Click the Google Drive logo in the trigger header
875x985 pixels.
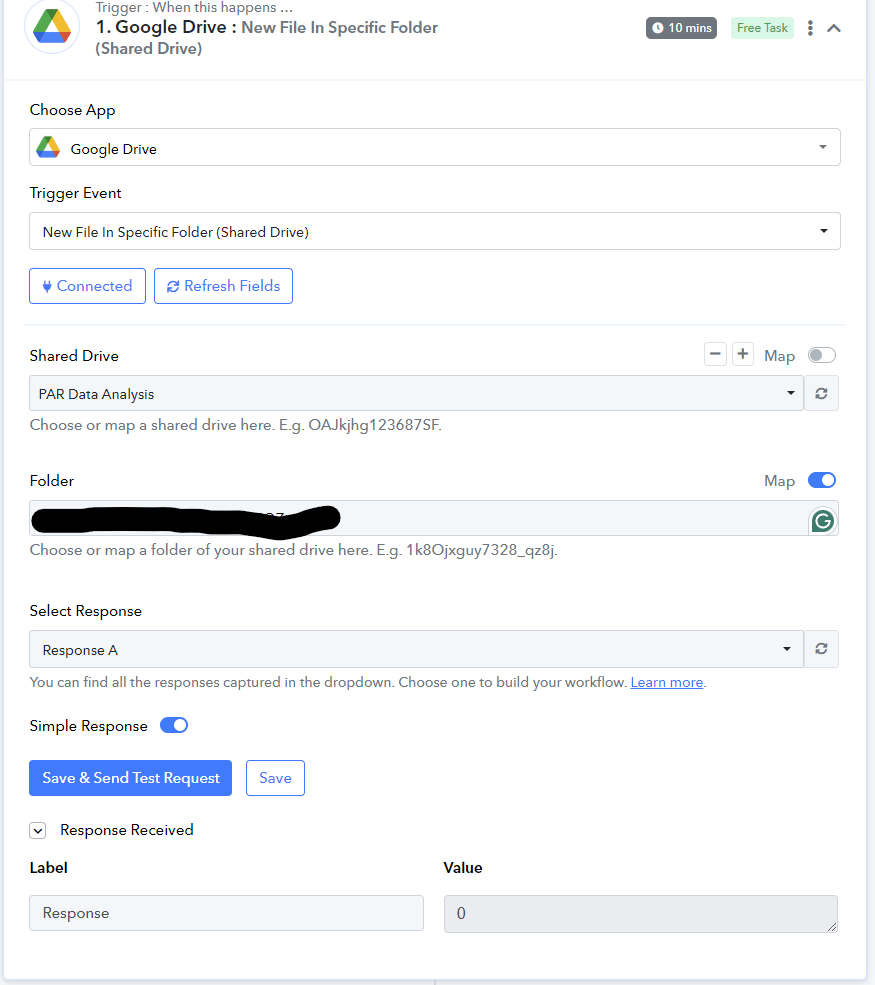coord(52,26)
